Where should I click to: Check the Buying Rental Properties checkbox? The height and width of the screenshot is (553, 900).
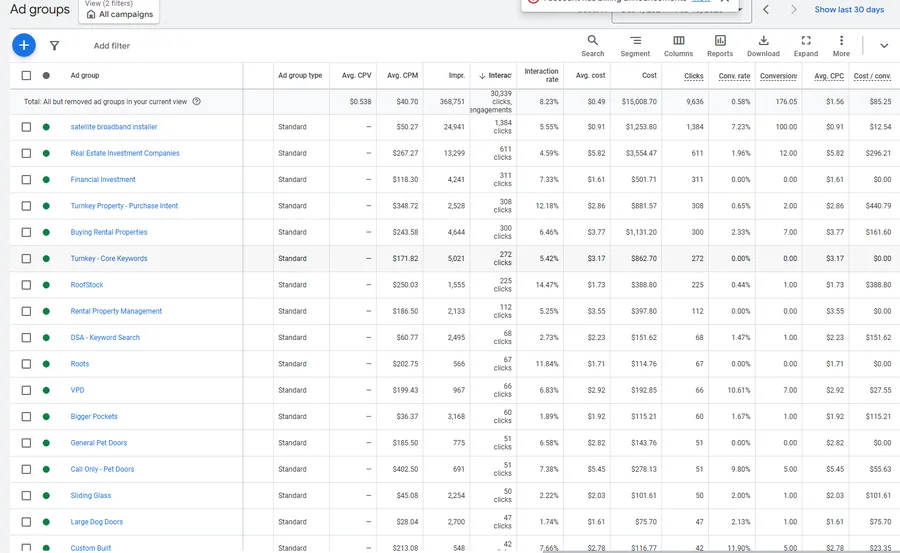click(x=26, y=233)
